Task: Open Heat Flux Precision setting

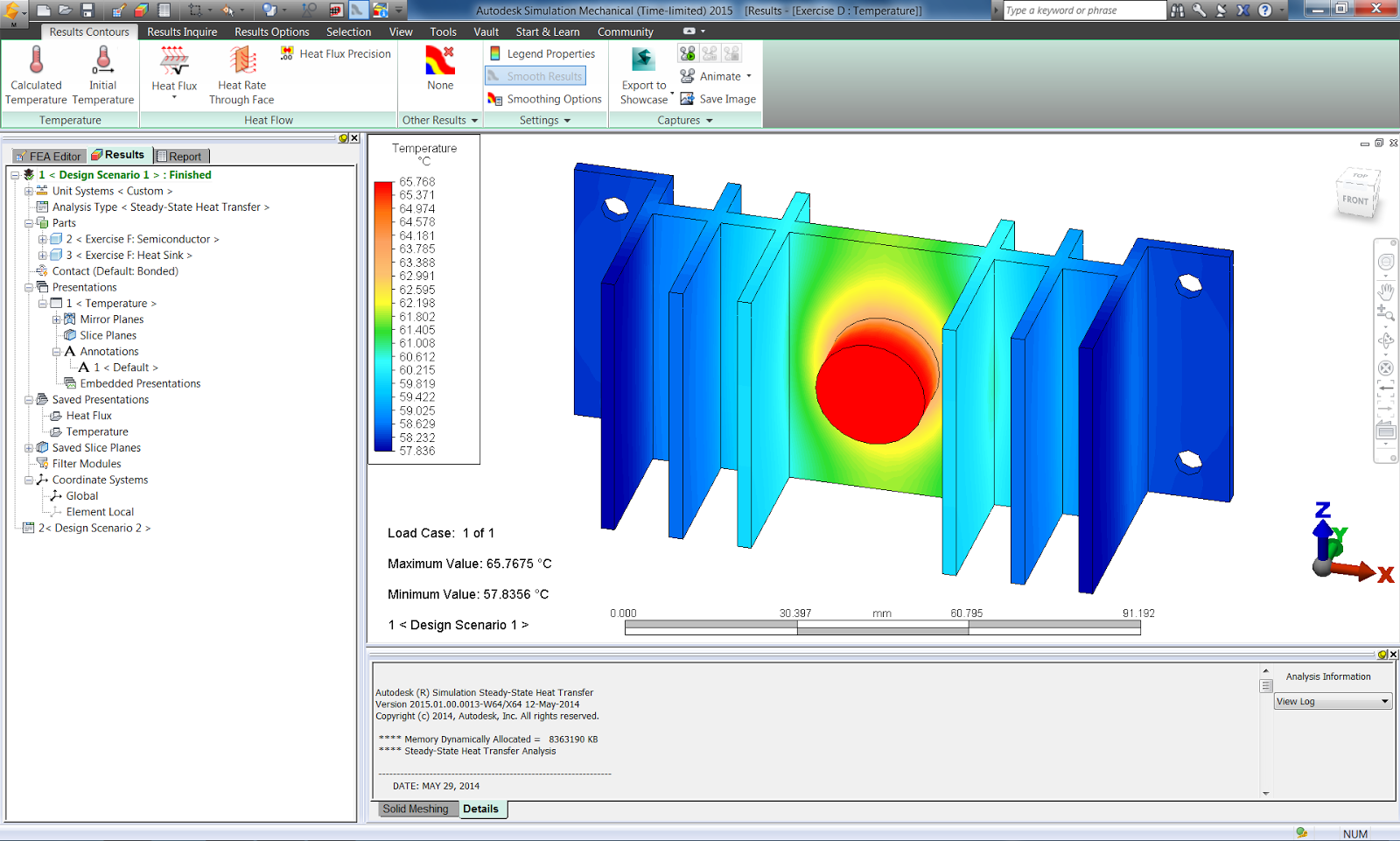Action: (336, 53)
